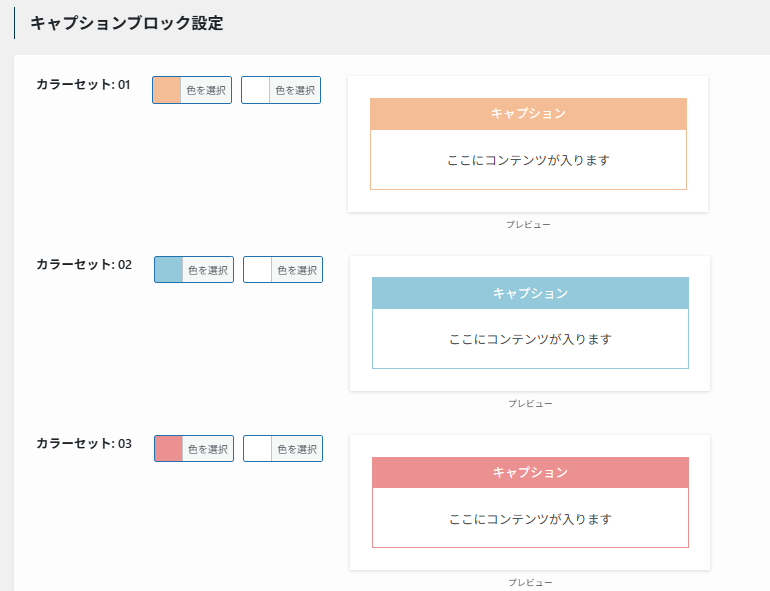Click the プレビュー label under the orange preview
This screenshot has height=591, width=770.
tap(528, 225)
